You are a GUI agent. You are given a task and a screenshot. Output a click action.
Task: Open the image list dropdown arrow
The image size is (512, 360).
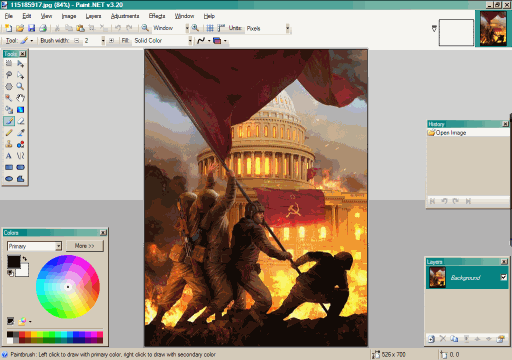tap(434, 29)
